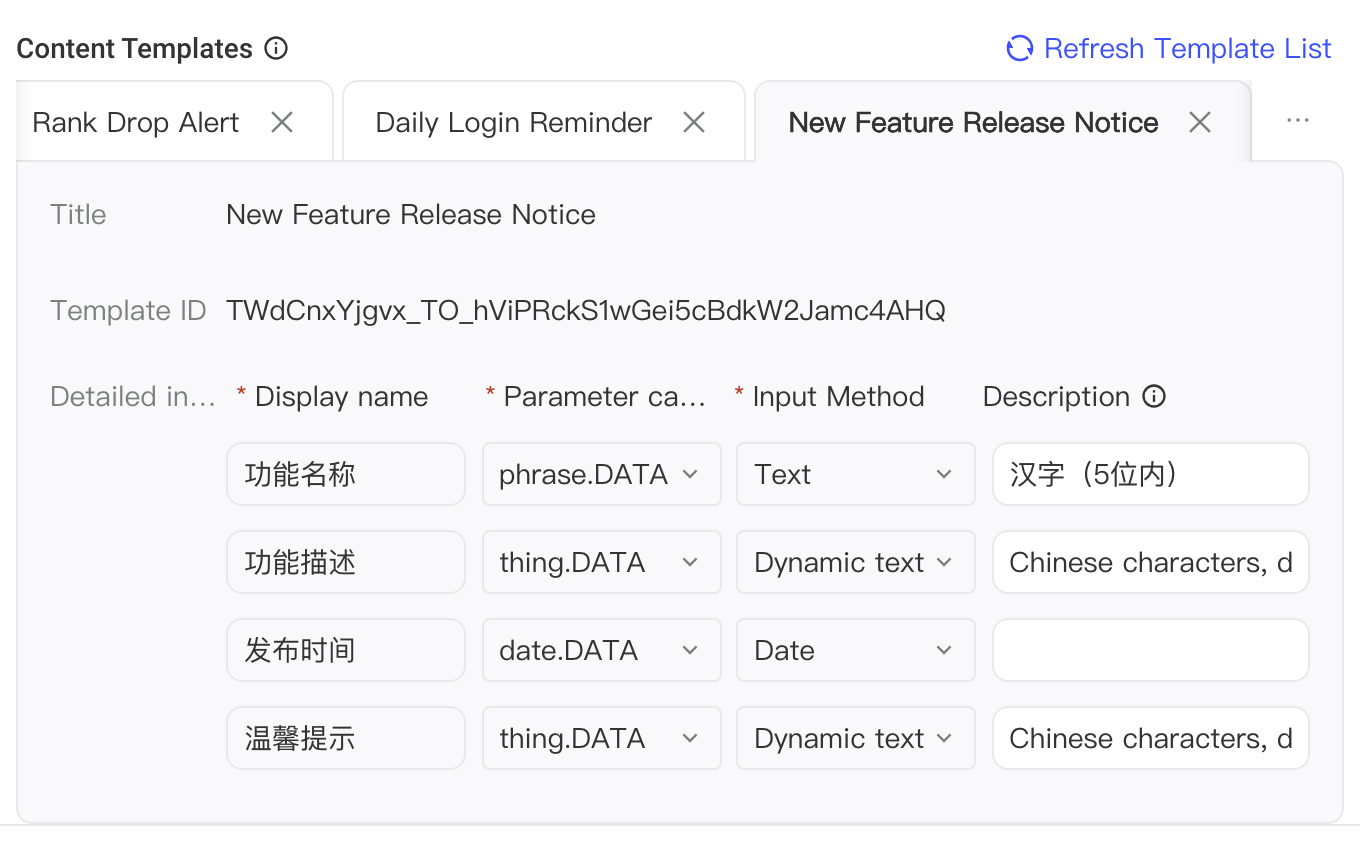Close the New Feature Release Notice tab
Image resolution: width=1360 pixels, height=842 pixels.
click(x=1200, y=122)
